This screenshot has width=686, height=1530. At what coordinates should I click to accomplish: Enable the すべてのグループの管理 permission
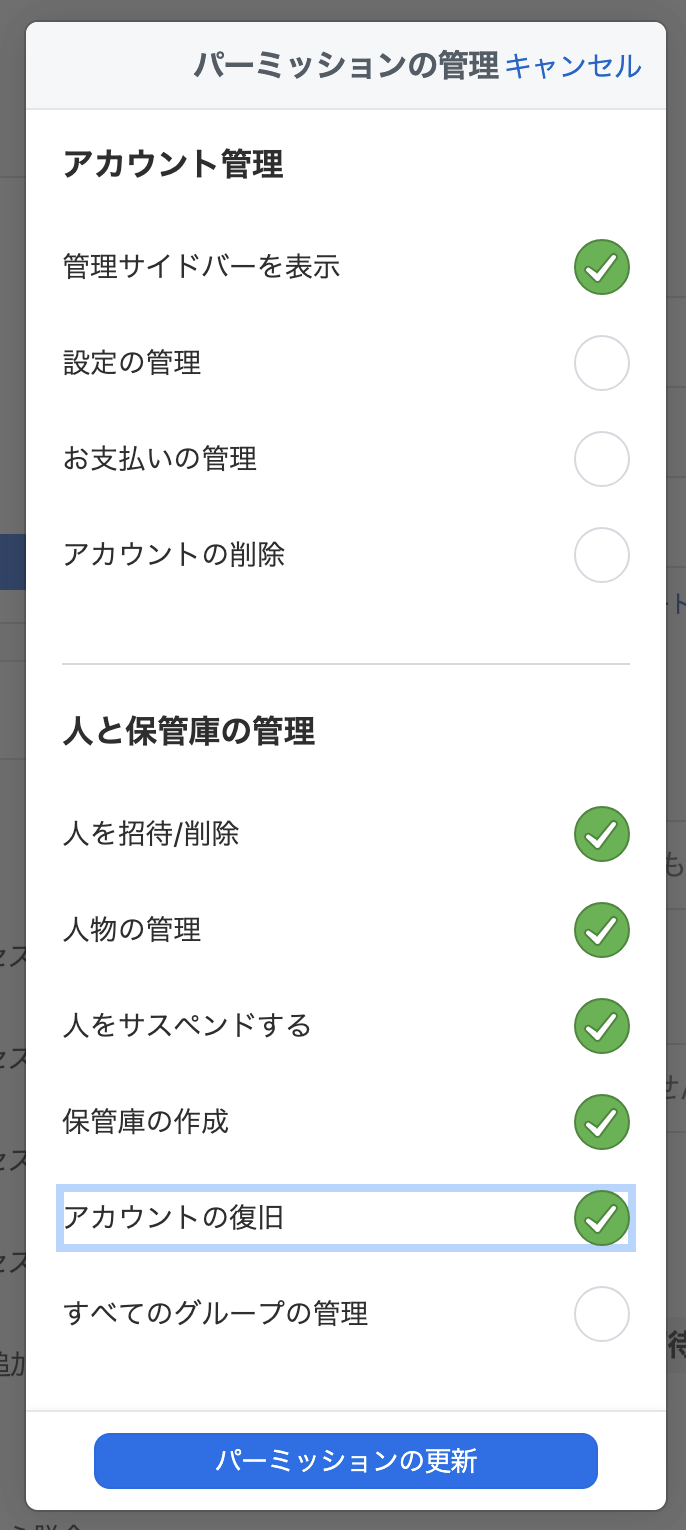pos(601,1314)
